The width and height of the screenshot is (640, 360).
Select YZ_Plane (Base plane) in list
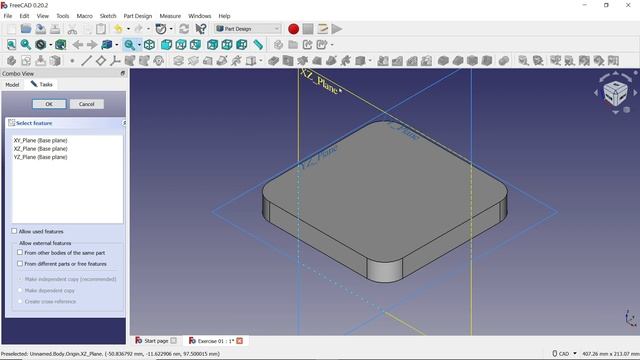[40, 157]
